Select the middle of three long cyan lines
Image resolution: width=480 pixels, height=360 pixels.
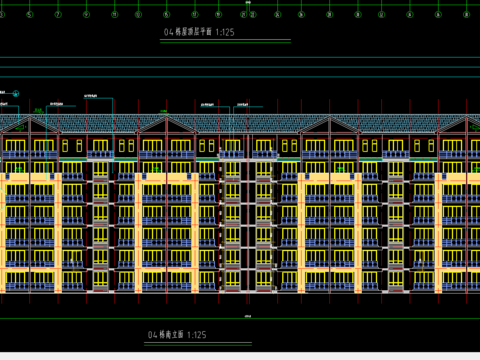(x=240, y=67)
